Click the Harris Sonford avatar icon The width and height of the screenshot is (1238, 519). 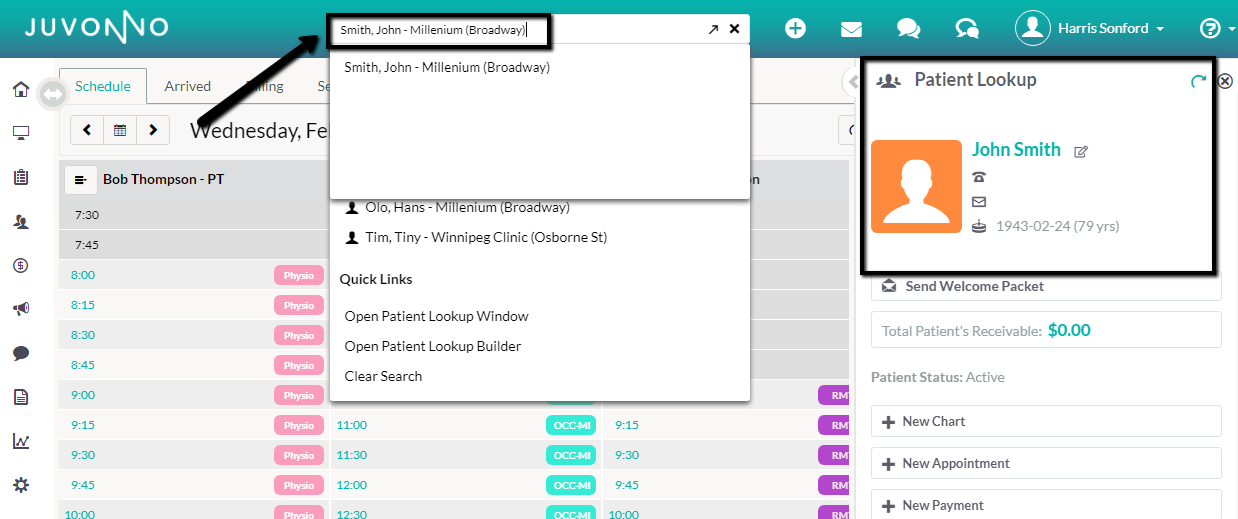coord(1032,28)
